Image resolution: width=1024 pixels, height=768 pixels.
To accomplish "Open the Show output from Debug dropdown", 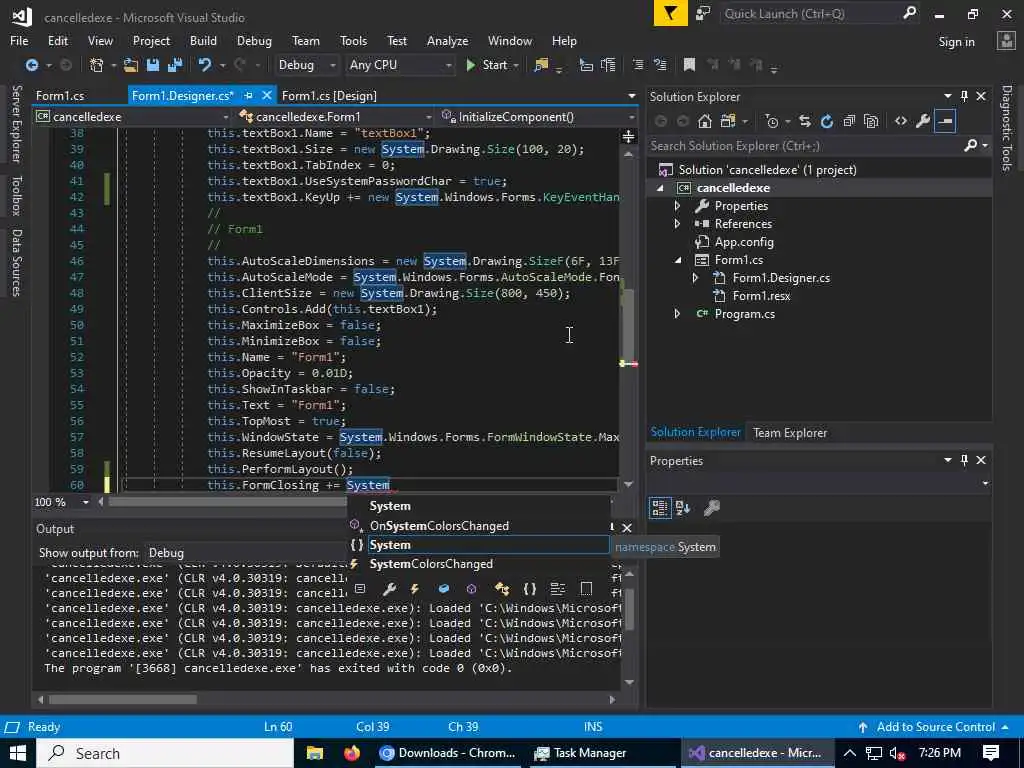I will tap(248, 552).
